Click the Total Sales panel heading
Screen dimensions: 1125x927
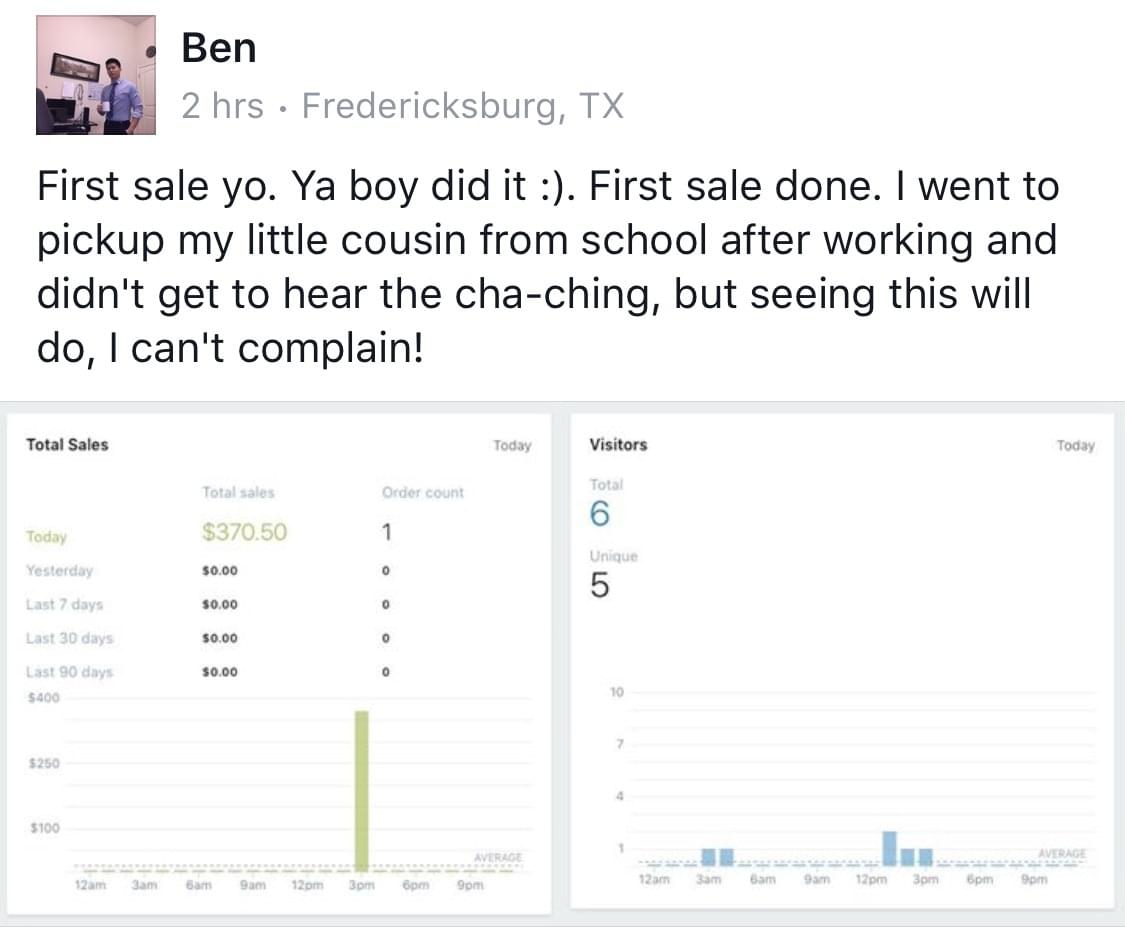click(x=67, y=445)
